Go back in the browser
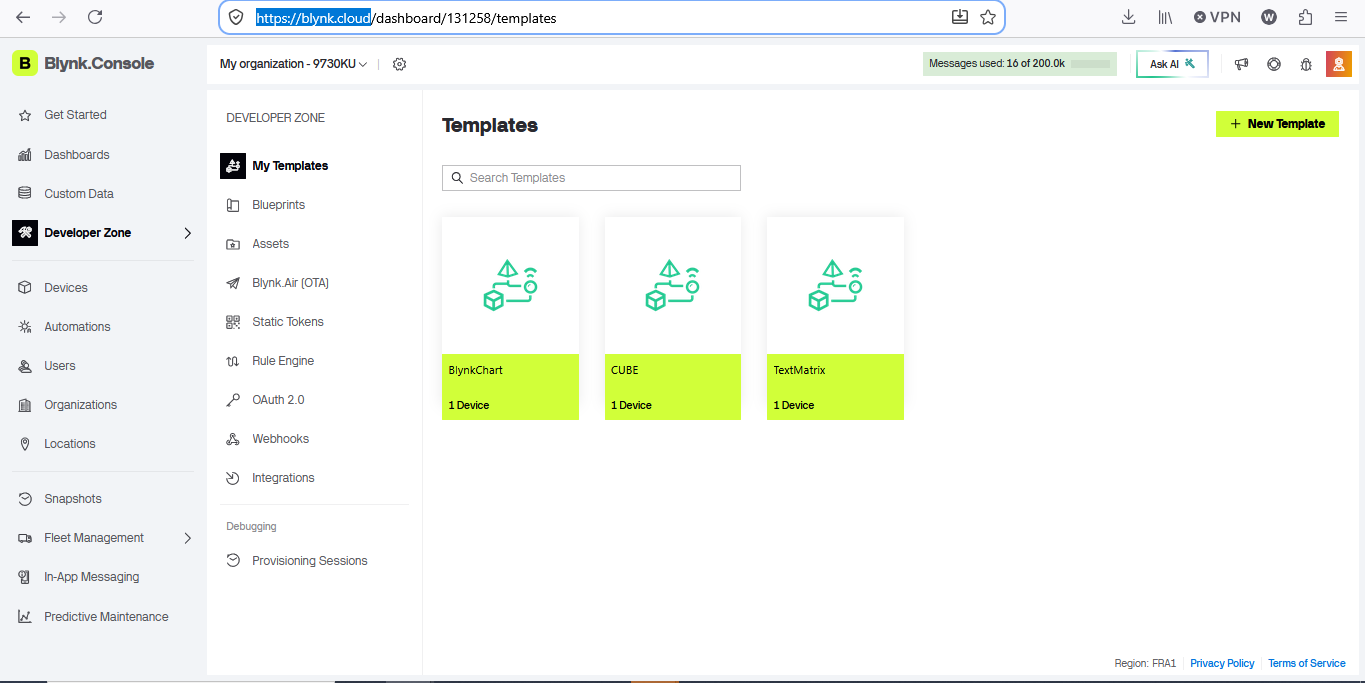The width and height of the screenshot is (1367, 683). 23,17
